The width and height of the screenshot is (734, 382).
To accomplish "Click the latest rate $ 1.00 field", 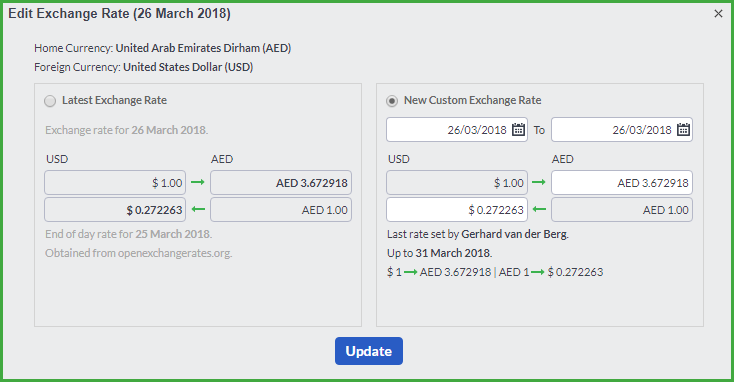I will [x=115, y=183].
